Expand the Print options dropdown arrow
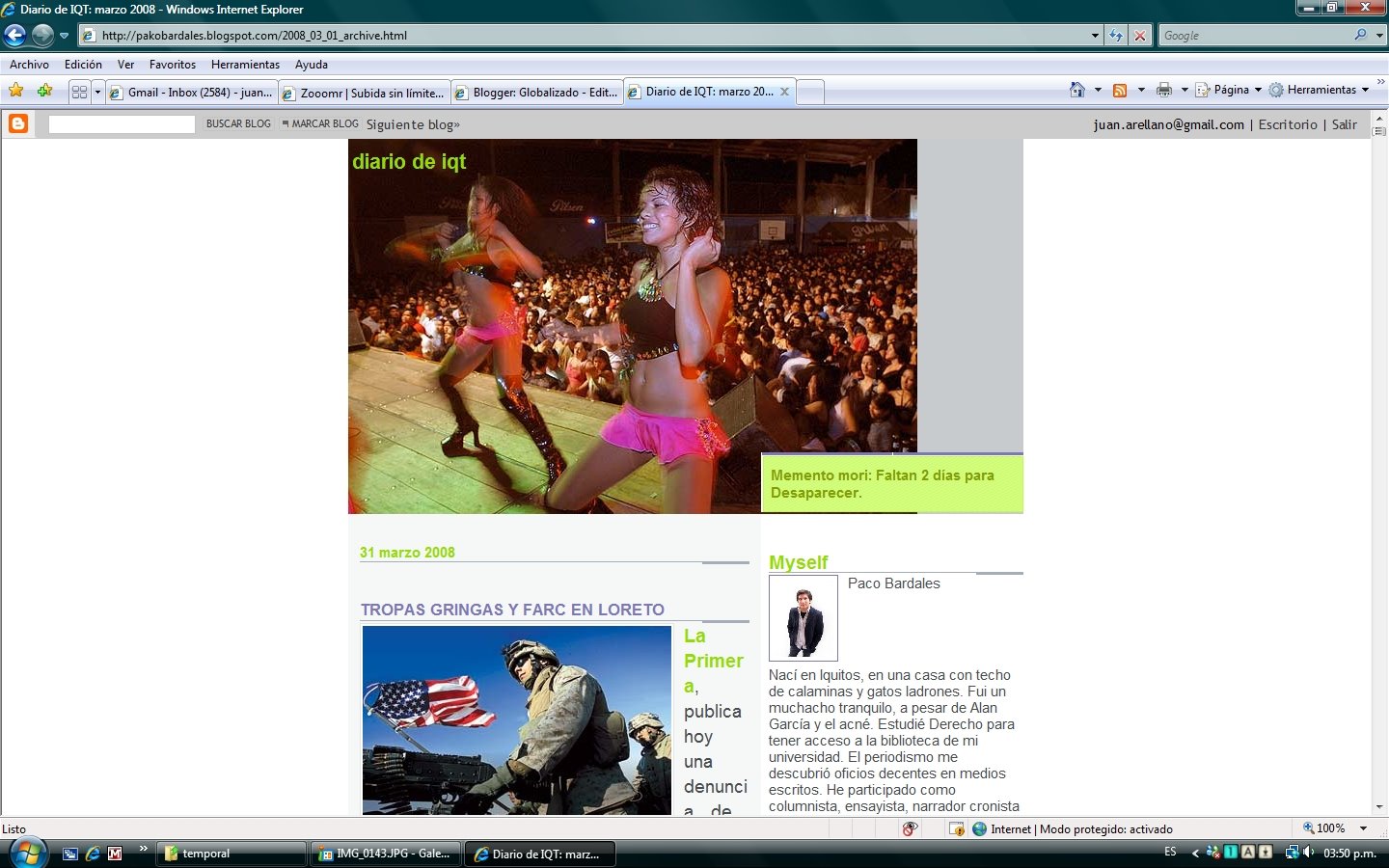This screenshot has width=1389, height=868. pos(1185,90)
